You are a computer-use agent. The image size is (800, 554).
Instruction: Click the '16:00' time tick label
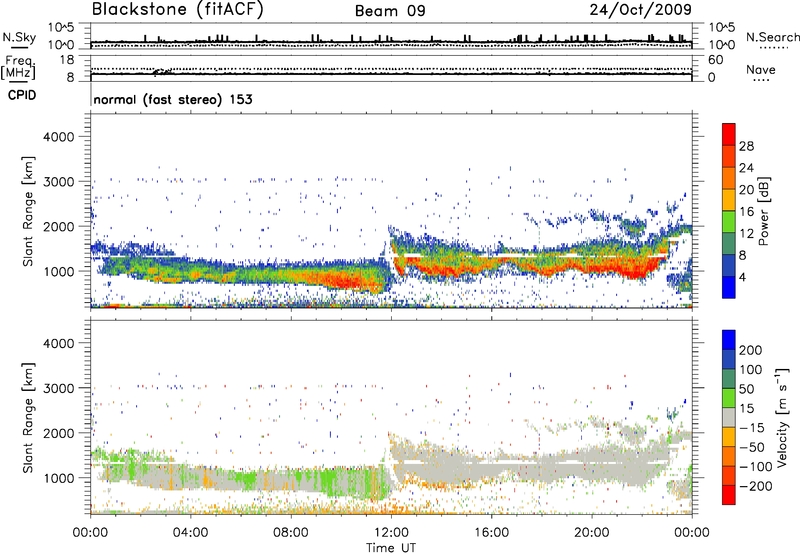[491, 533]
